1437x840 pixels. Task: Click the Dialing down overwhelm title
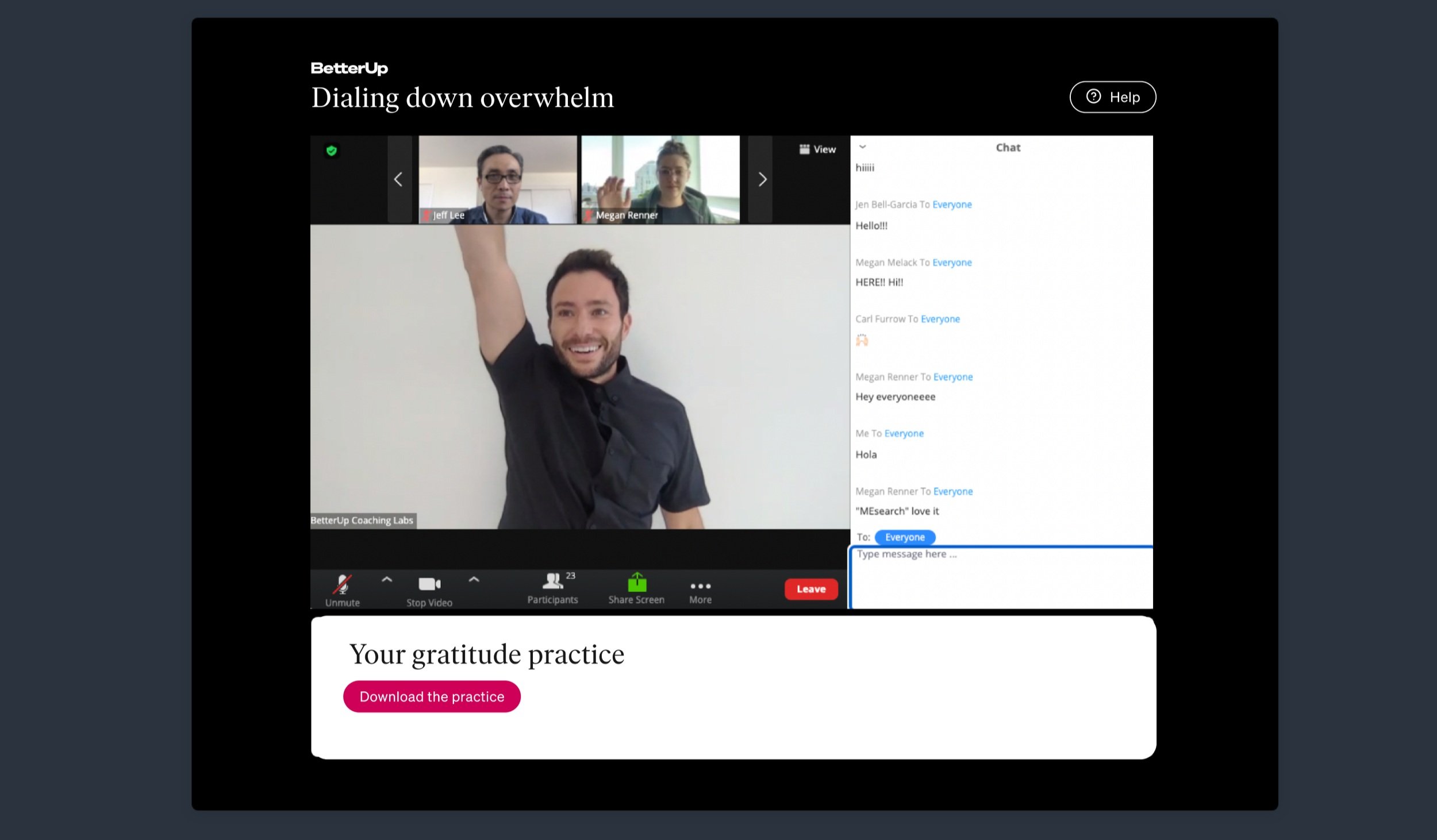(x=463, y=98)
